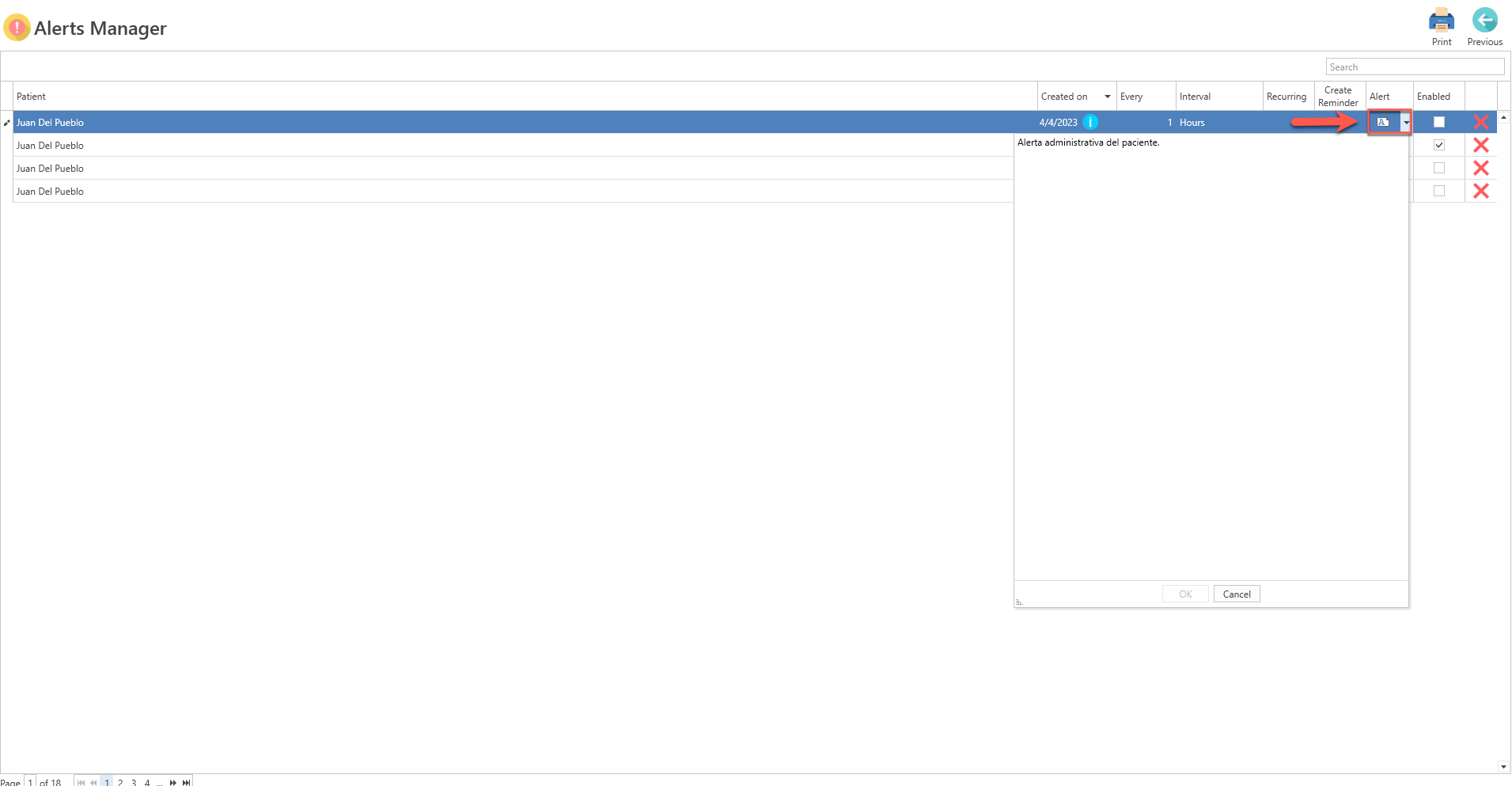Go to the previous page of alerts
The image size is (1512, 786).
coord(93,782)
